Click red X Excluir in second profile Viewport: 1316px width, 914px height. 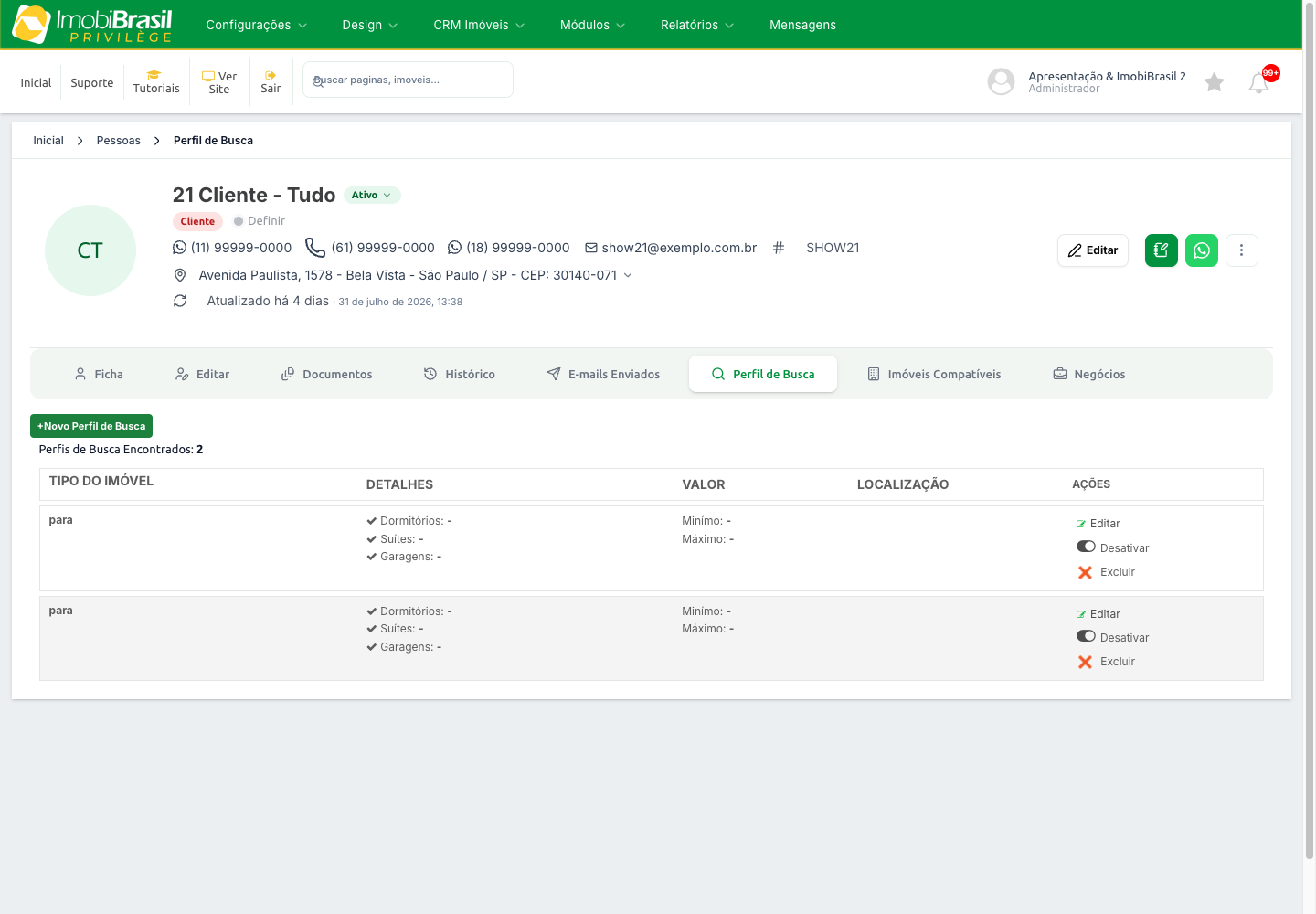pyautogui.click(x=1086, y=662)
